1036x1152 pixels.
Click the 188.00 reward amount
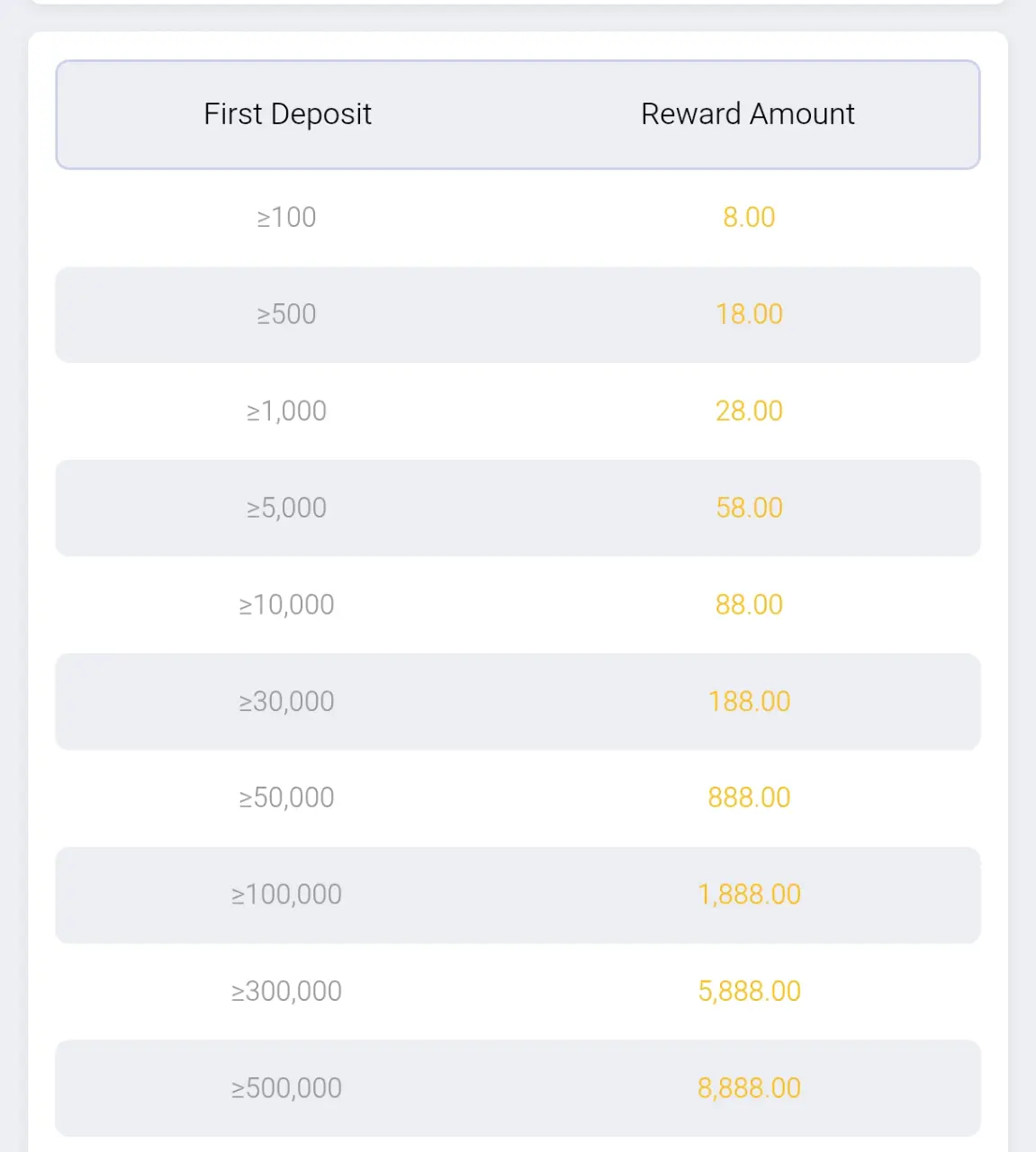coord(749,701)
